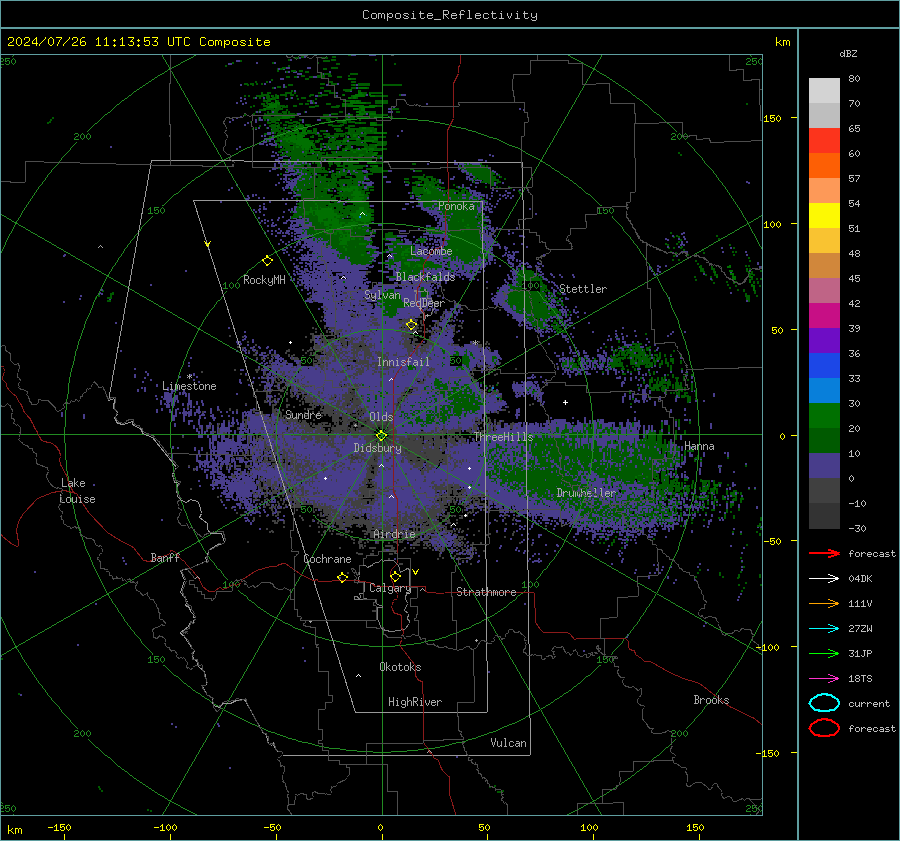The image size is (900, 841).
Task: Click the Brooks city label
Action: [711, 700]
